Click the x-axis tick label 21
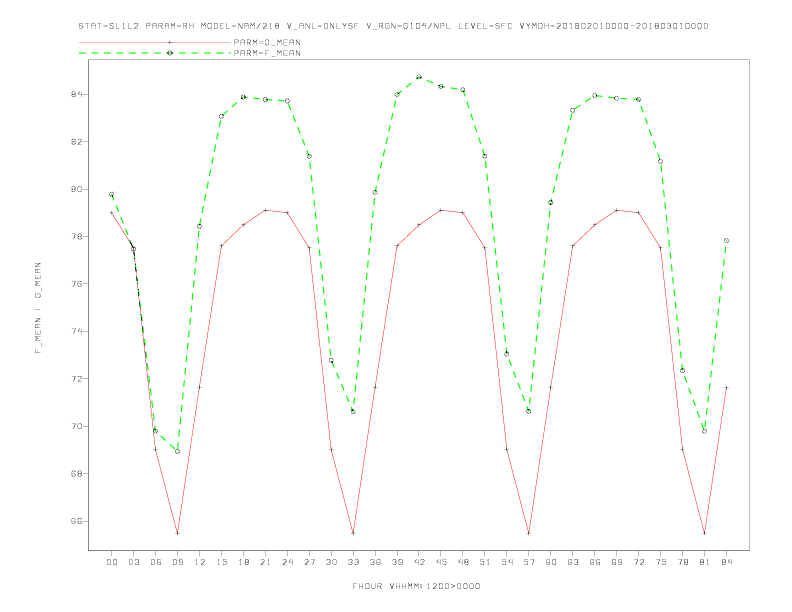 (x=265, y=562)
